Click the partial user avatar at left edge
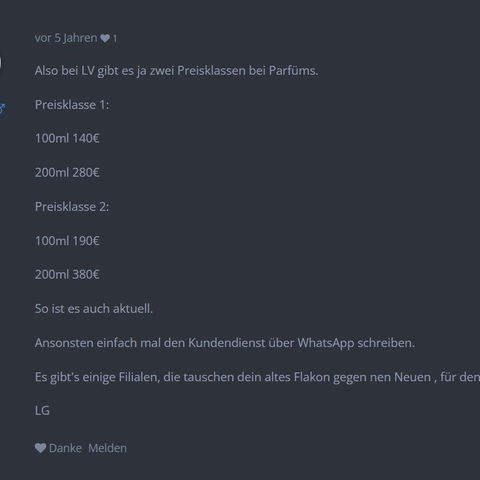This screenshot has width=480, height=480. 1,63
